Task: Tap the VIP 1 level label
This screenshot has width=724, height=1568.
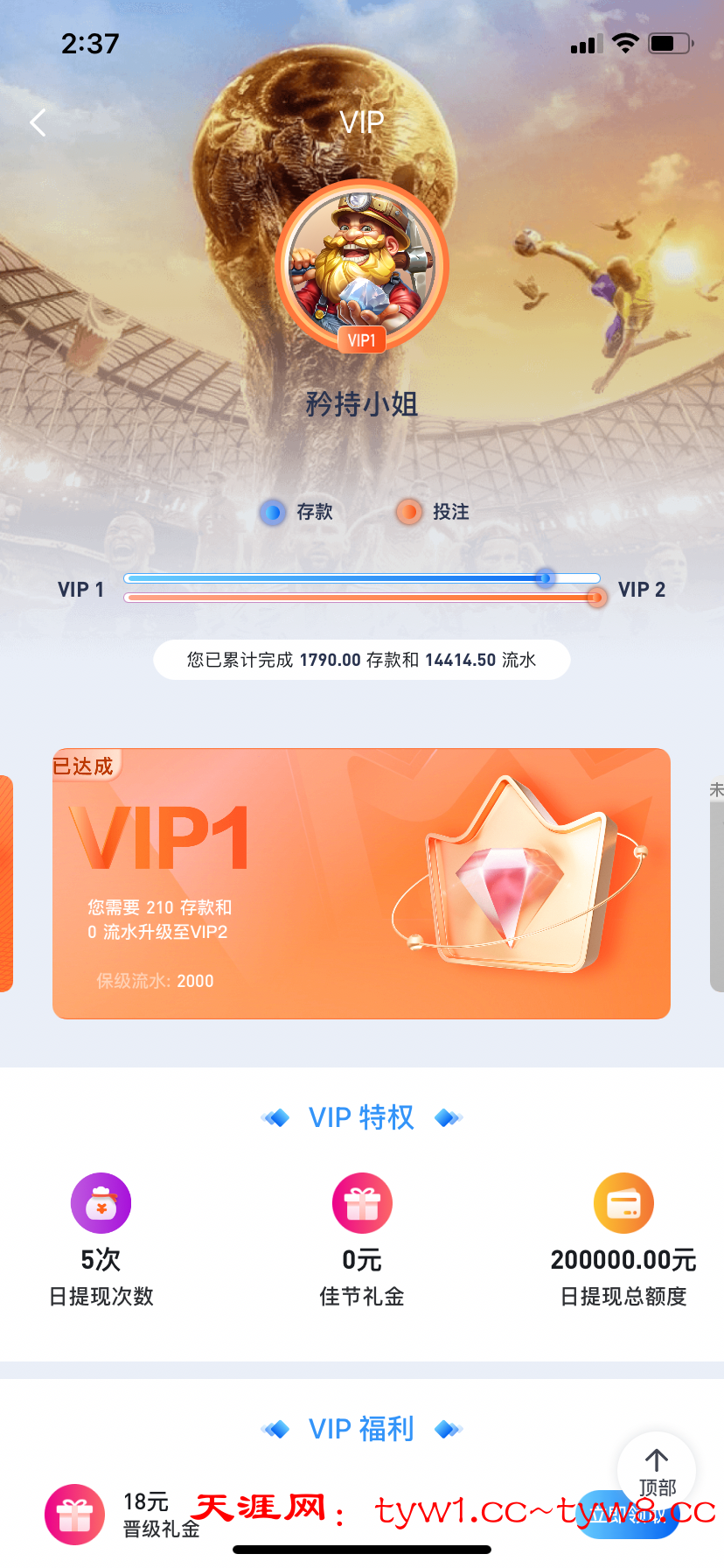Action: point(80,590)
